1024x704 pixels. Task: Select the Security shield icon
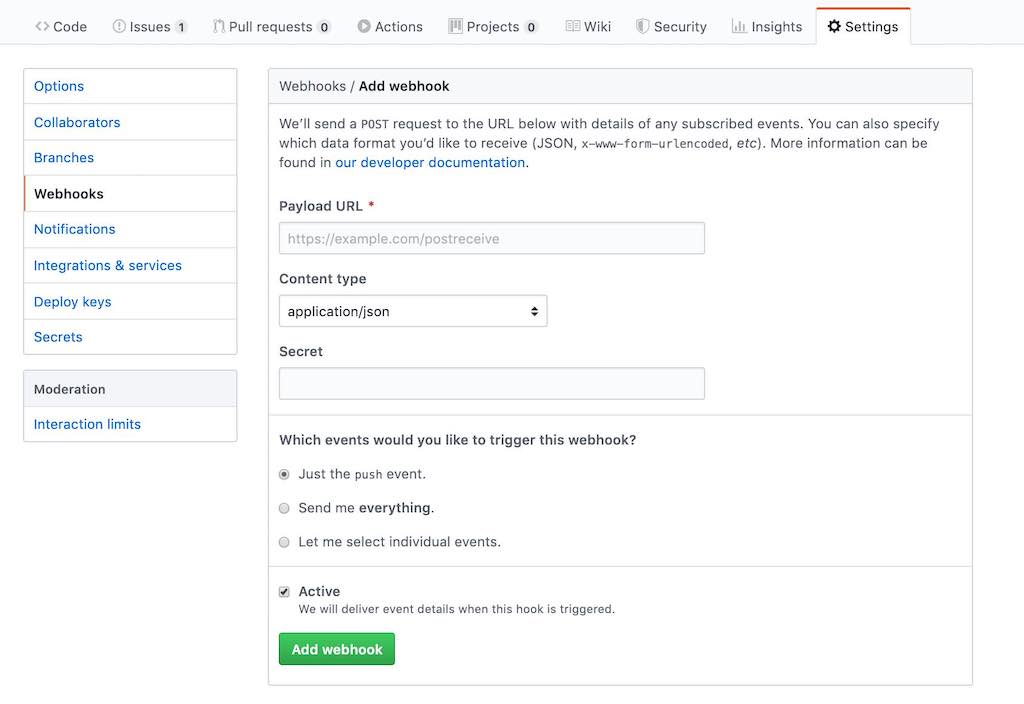click(x=640, y=26)
